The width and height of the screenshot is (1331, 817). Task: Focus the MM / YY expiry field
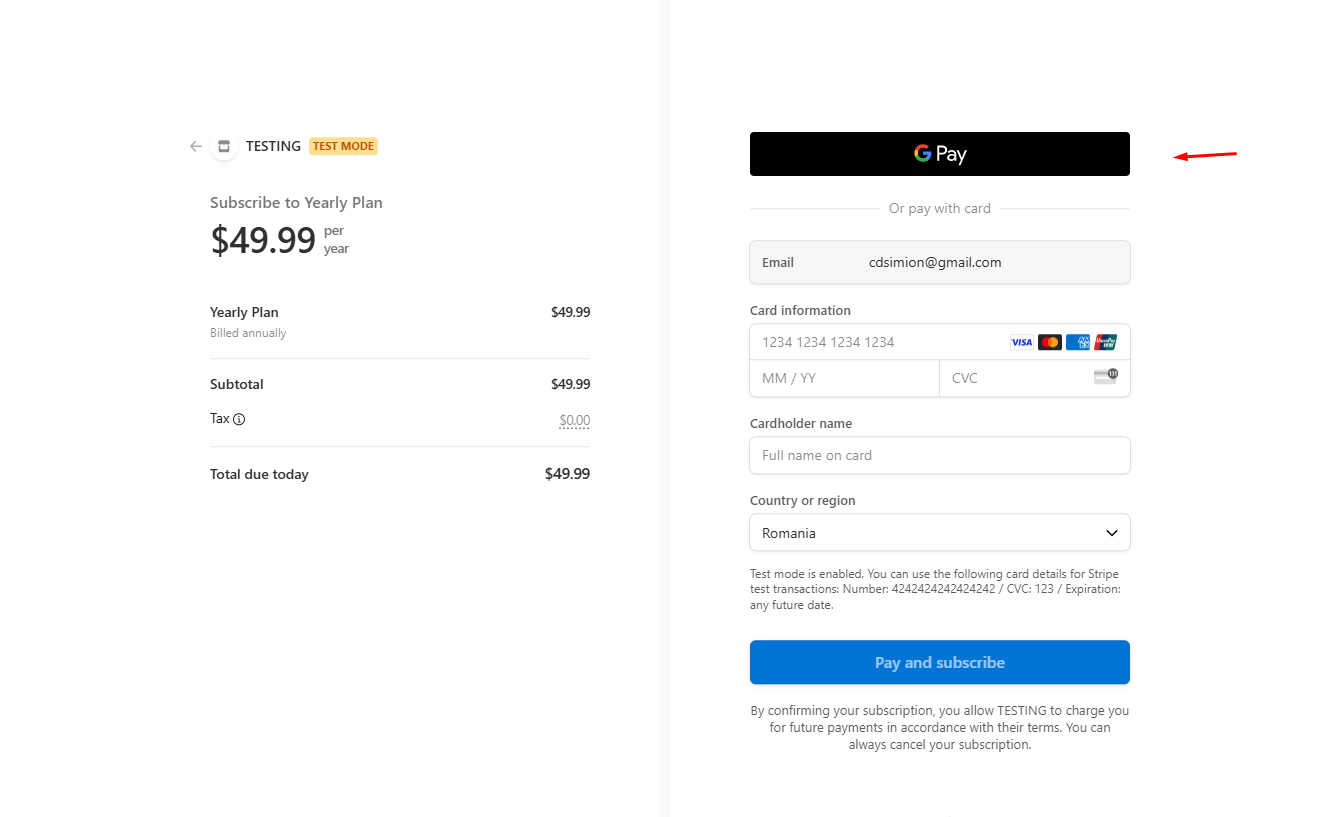coord(845,378)
